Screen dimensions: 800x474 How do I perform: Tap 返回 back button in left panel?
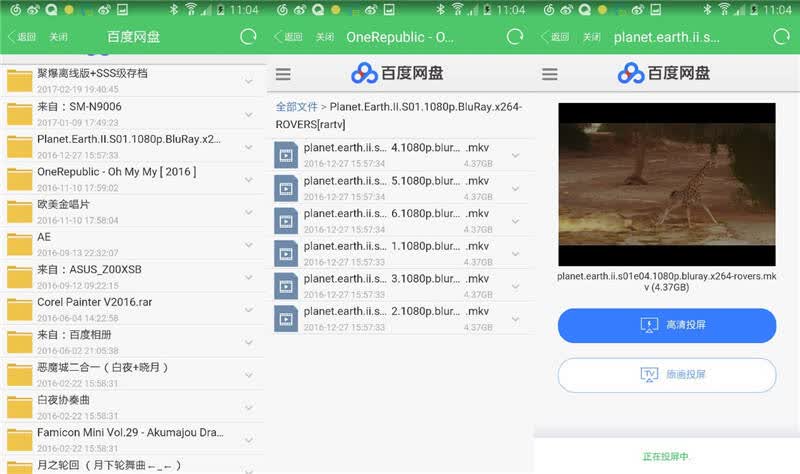[x=22, y=37]
